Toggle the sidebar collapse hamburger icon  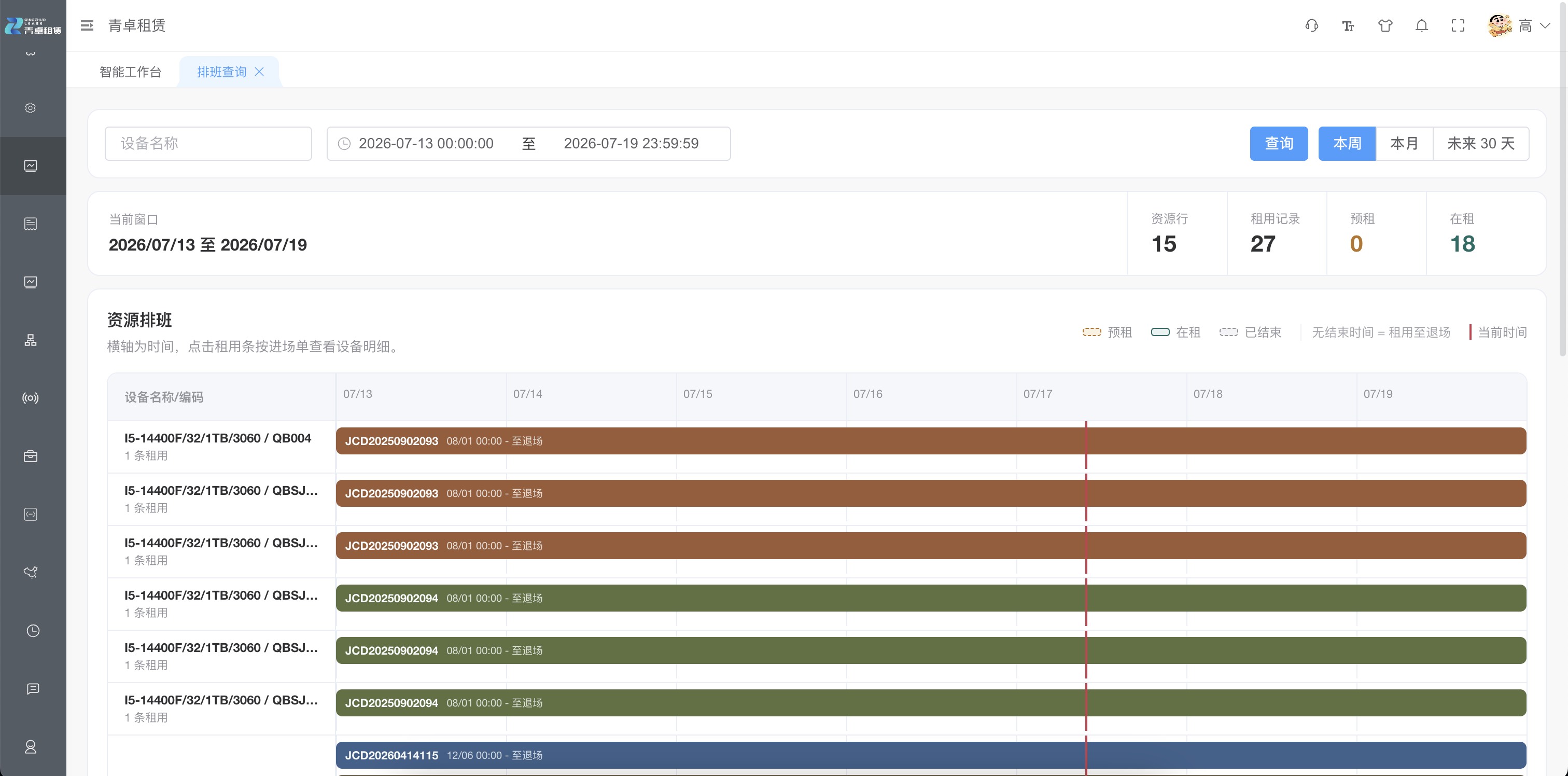87,25
